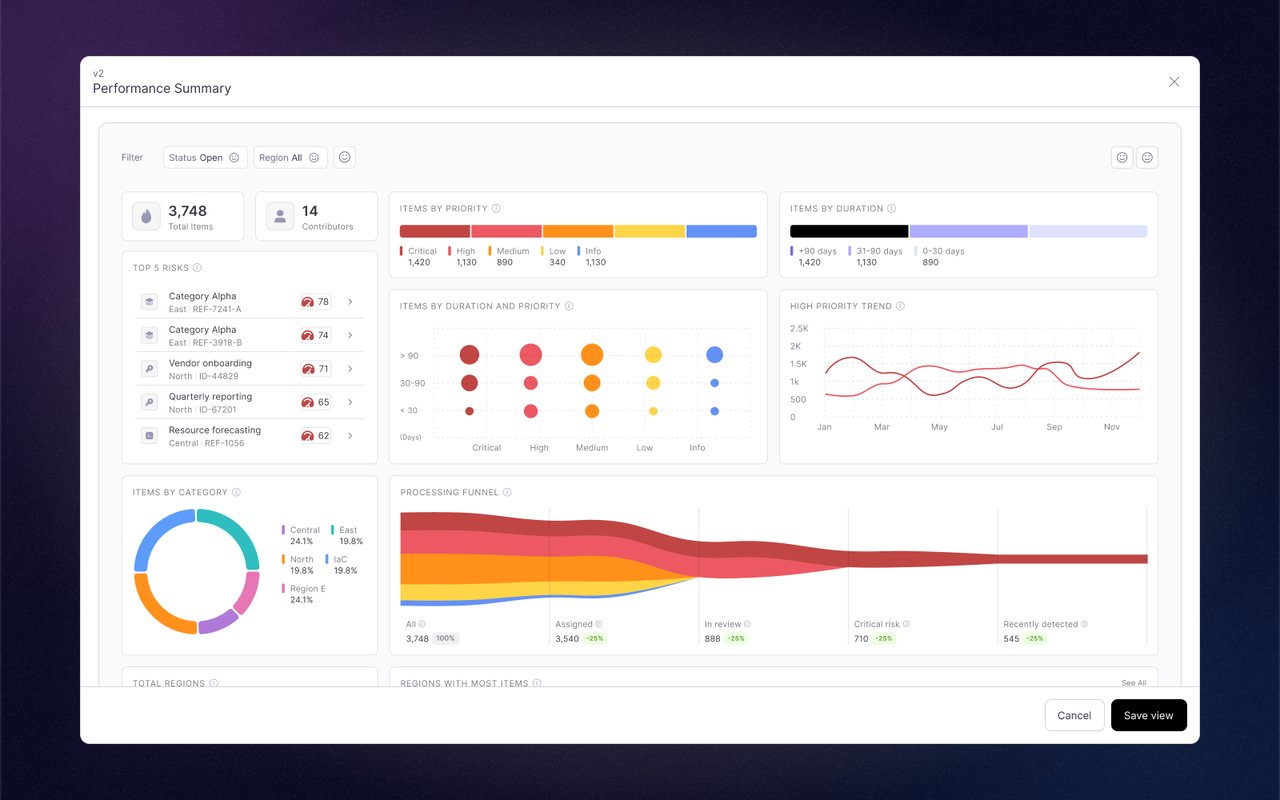The width and height of the screenshot is (1280, 800).
Task: Click info icon next to Items by Duration
Action: click(x=891, y=209)
